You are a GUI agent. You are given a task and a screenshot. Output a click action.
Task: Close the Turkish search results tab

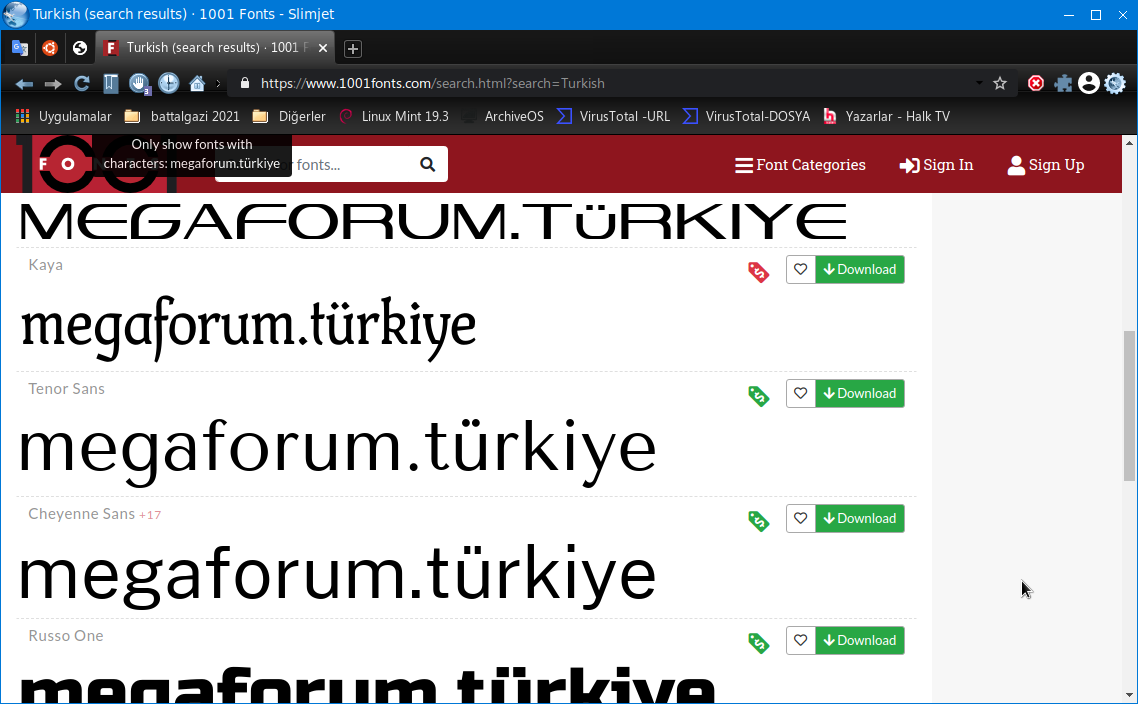[323, 48]
